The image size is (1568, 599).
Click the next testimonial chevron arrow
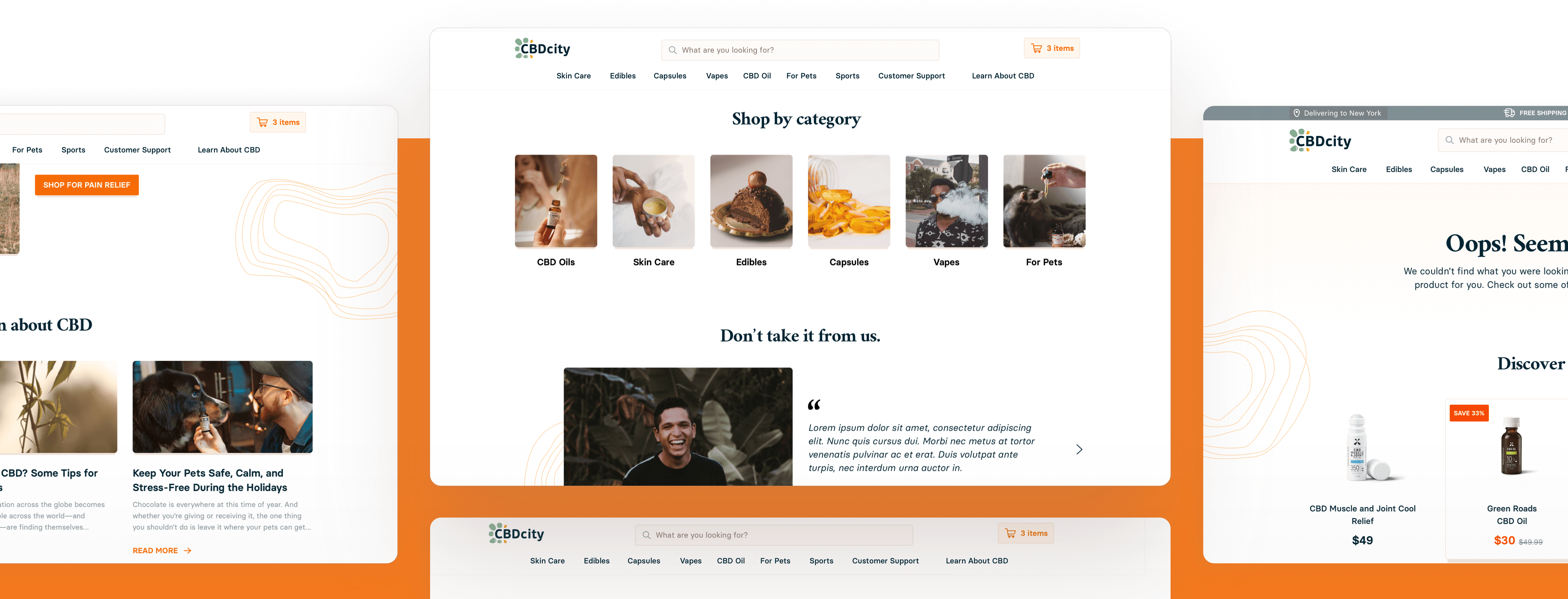(1079, 450)
